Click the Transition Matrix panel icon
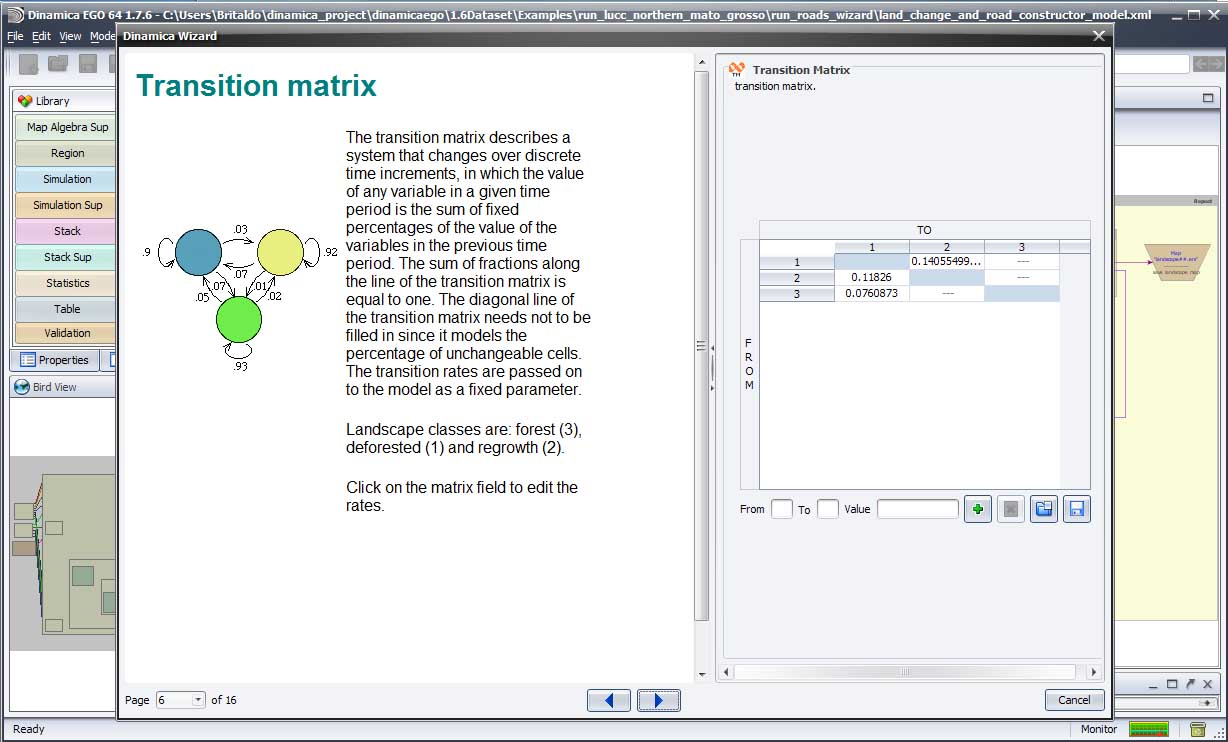1228x742 pixels. (737, 69)
